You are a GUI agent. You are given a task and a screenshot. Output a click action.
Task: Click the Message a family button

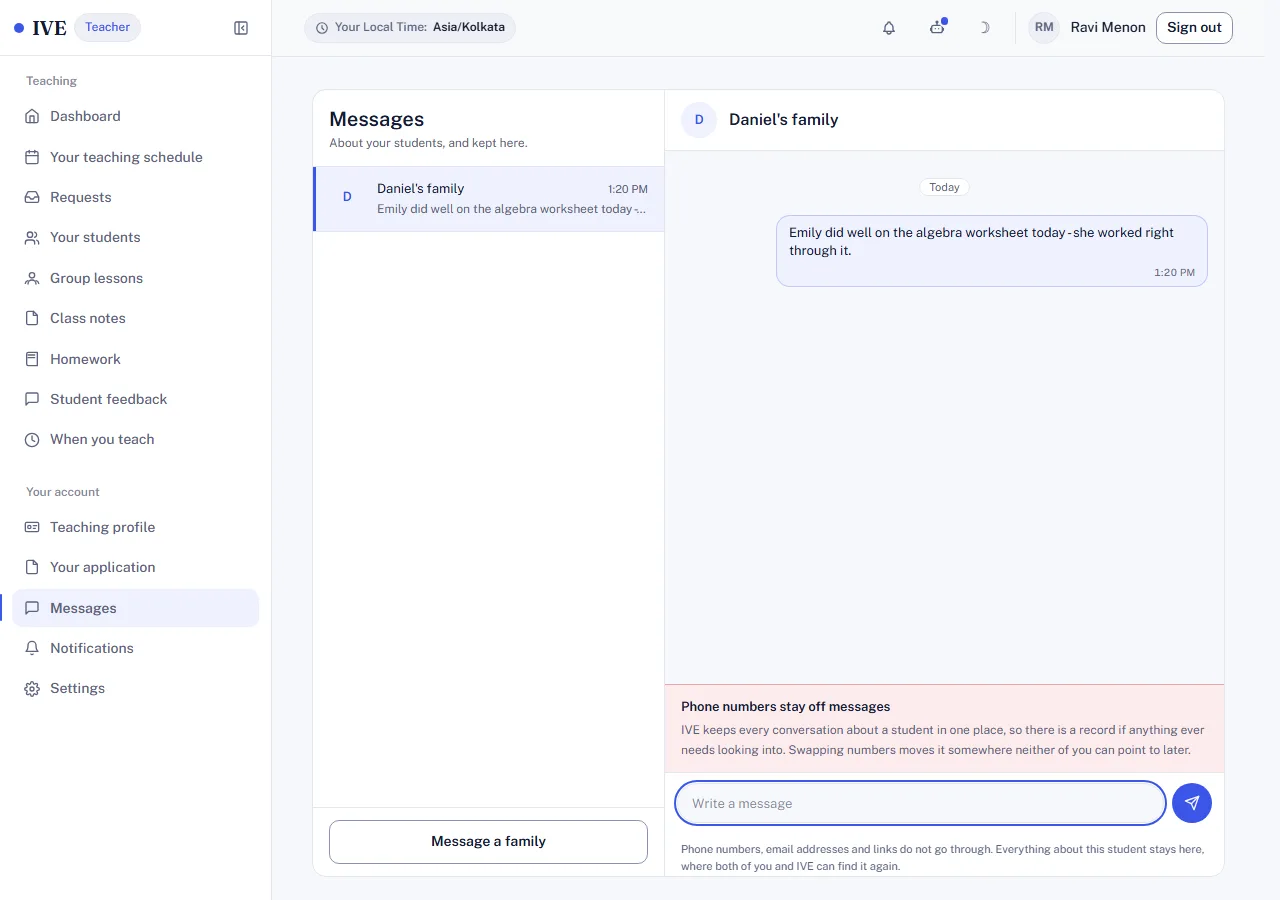pyautogui.click(x=488, y=842)
